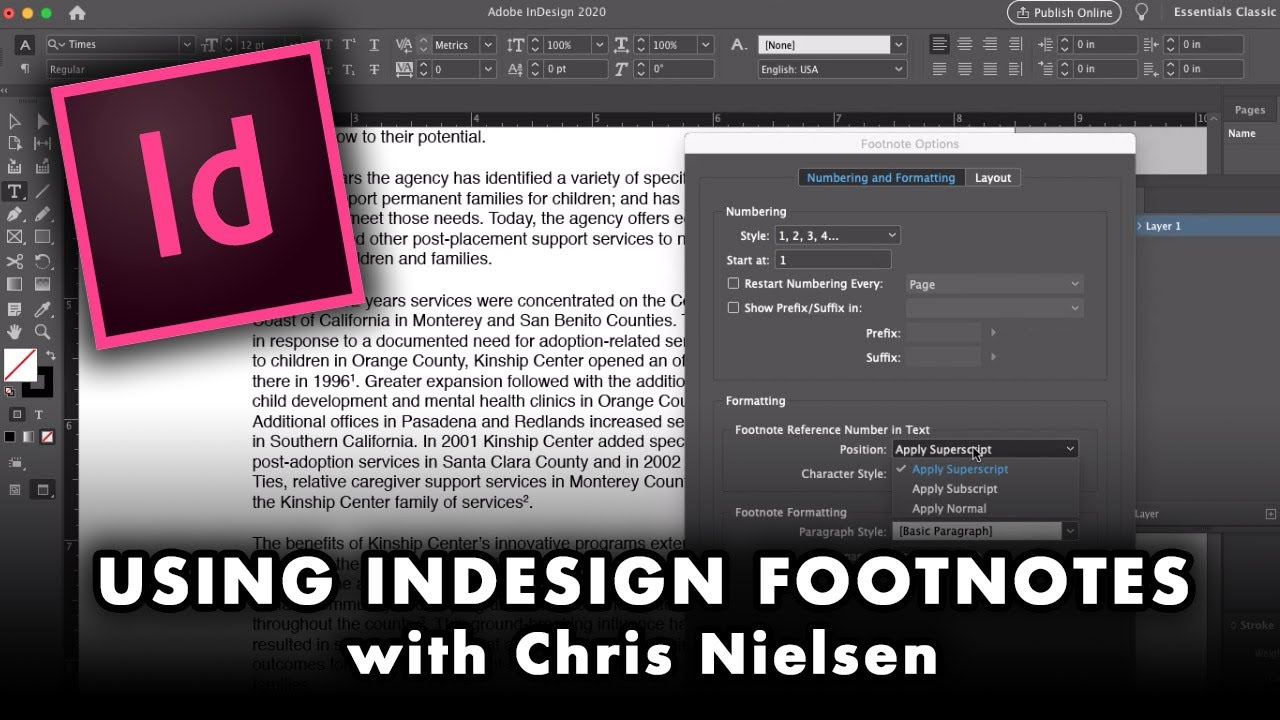
Task: Select the Type tool
Action: (15, 191)
